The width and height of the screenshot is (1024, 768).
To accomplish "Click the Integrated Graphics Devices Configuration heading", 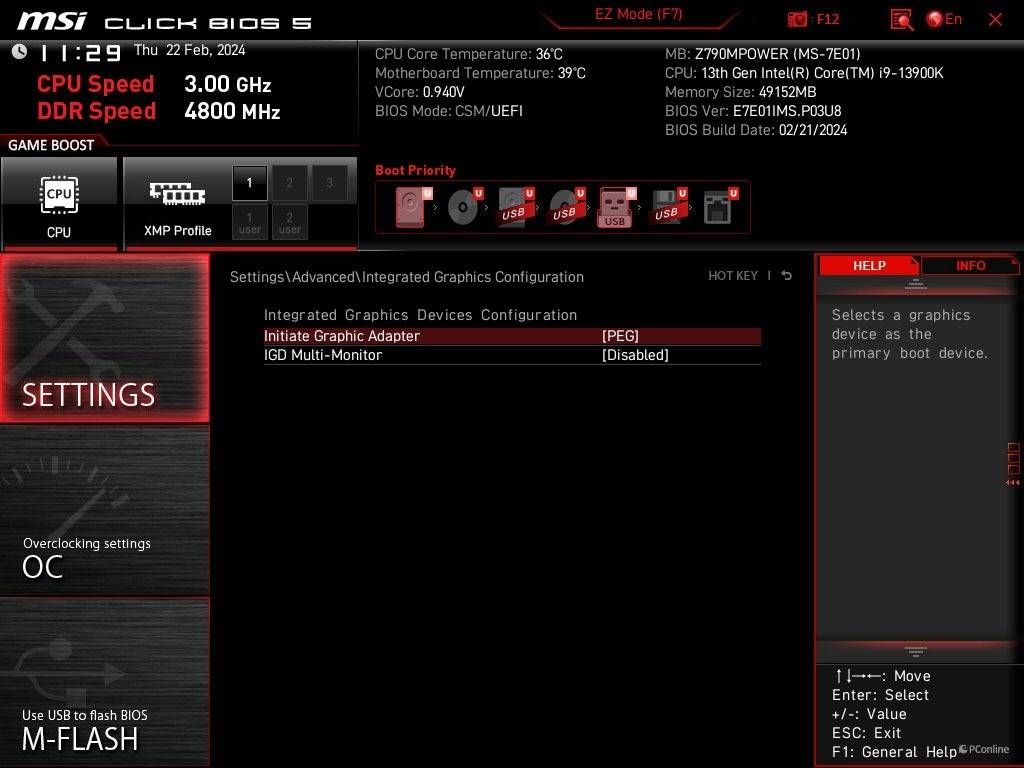I will click(420, 315).
